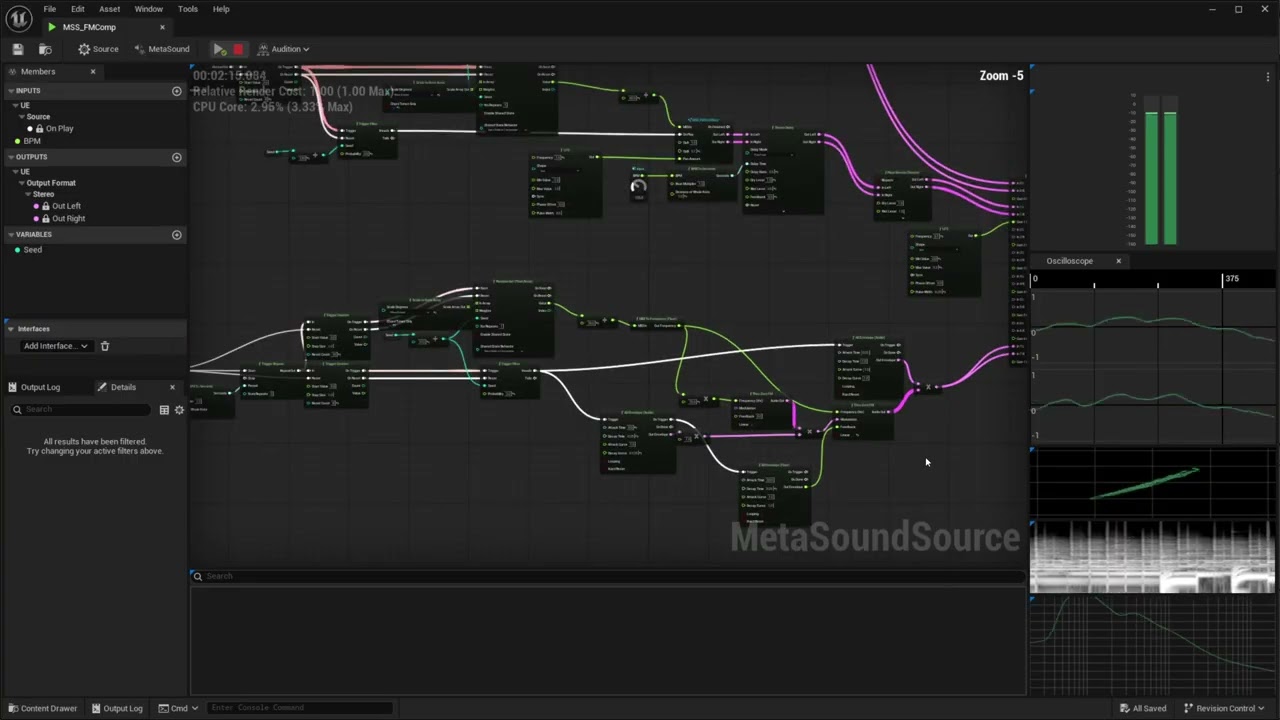The height and width of the screenshot is (720, 1280).
Task: Save the MetaSound asset with the disk icon
Action: click(x=18, y=49)
